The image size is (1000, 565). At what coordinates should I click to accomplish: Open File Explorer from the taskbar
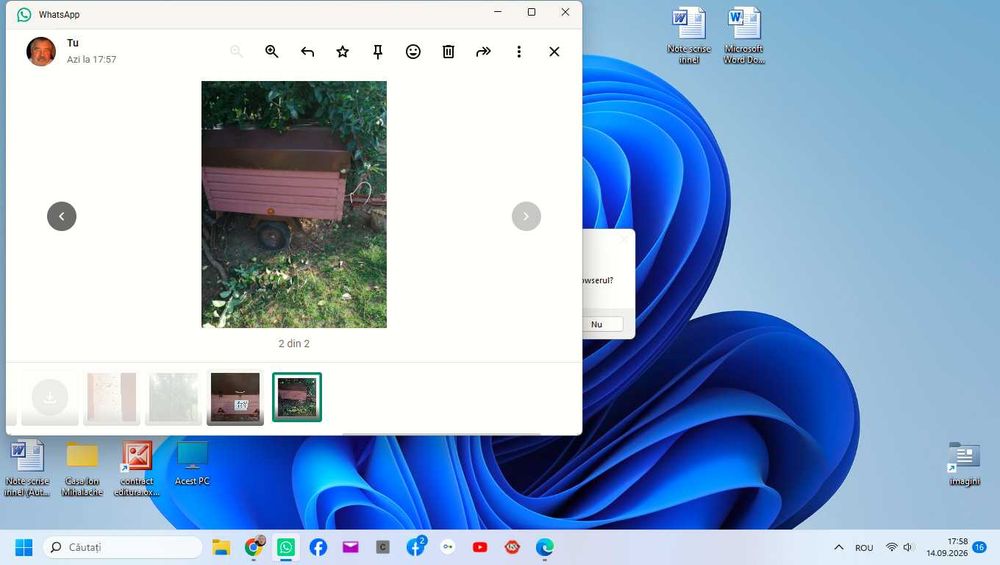pos(221,547)
